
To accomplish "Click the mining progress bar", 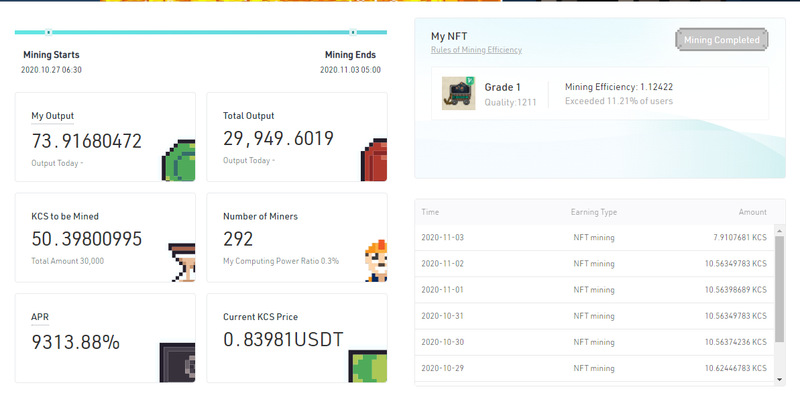I will click(201, 32).
